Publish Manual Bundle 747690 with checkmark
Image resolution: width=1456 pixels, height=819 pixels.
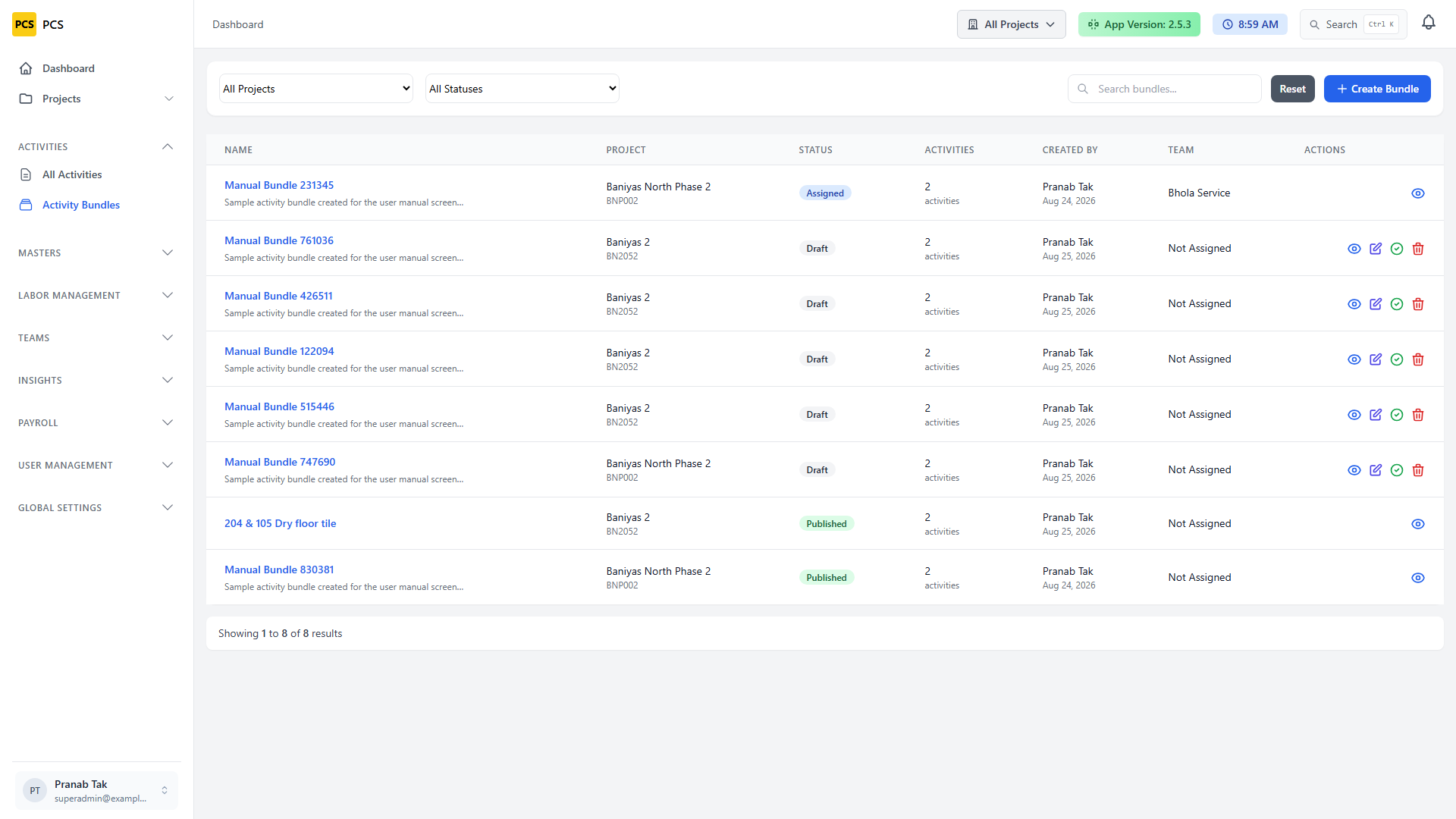point(1397,470)
